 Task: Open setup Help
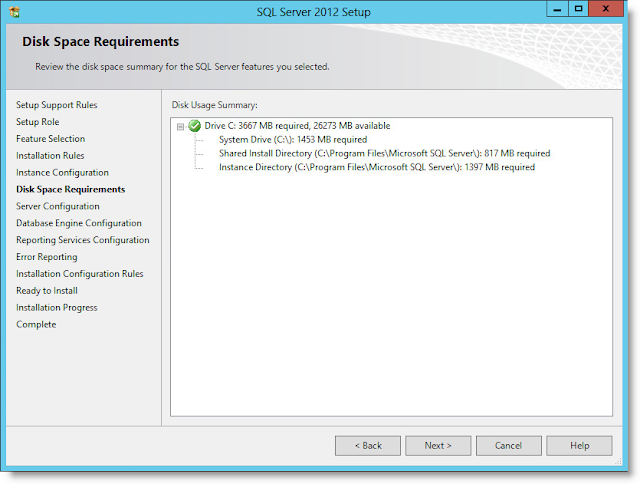pos(579,446)
